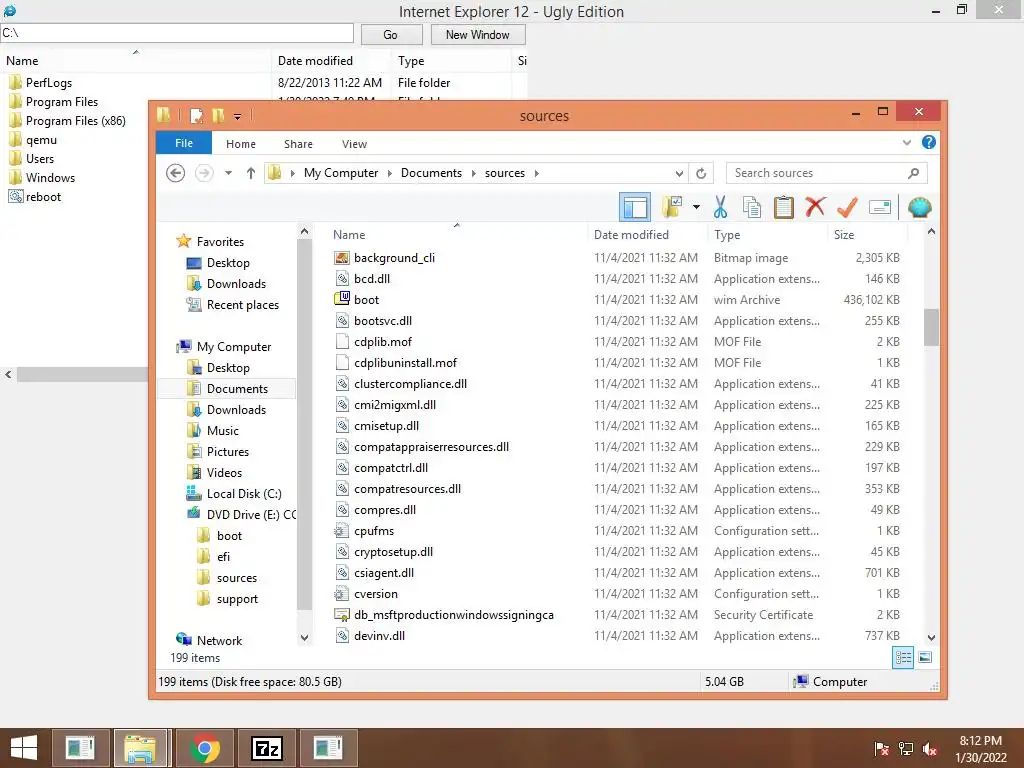Toggle the navigation pane layout button

click(x=635, y=208)
